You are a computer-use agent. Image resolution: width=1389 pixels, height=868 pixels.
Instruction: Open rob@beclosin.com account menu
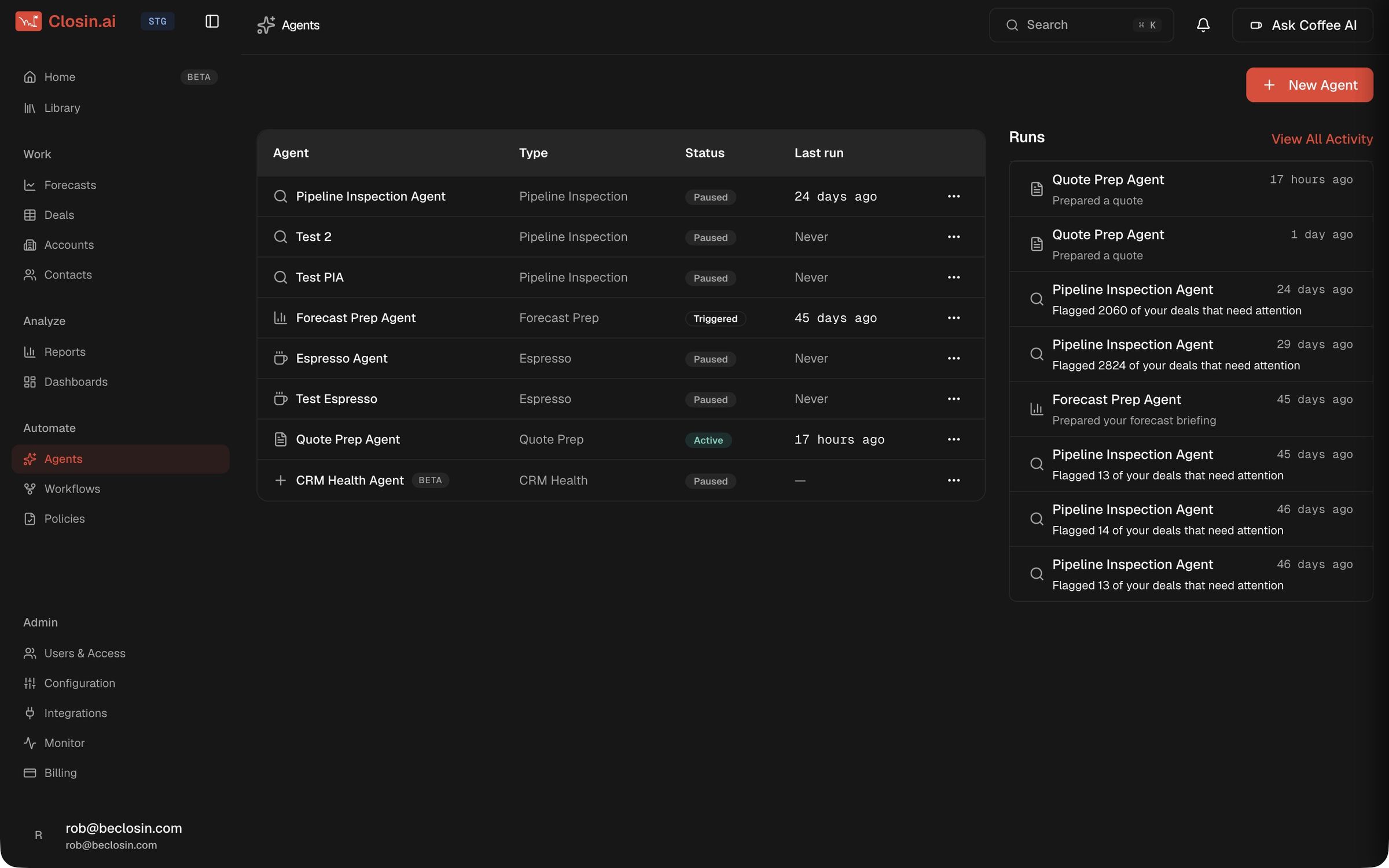[120, 836]
